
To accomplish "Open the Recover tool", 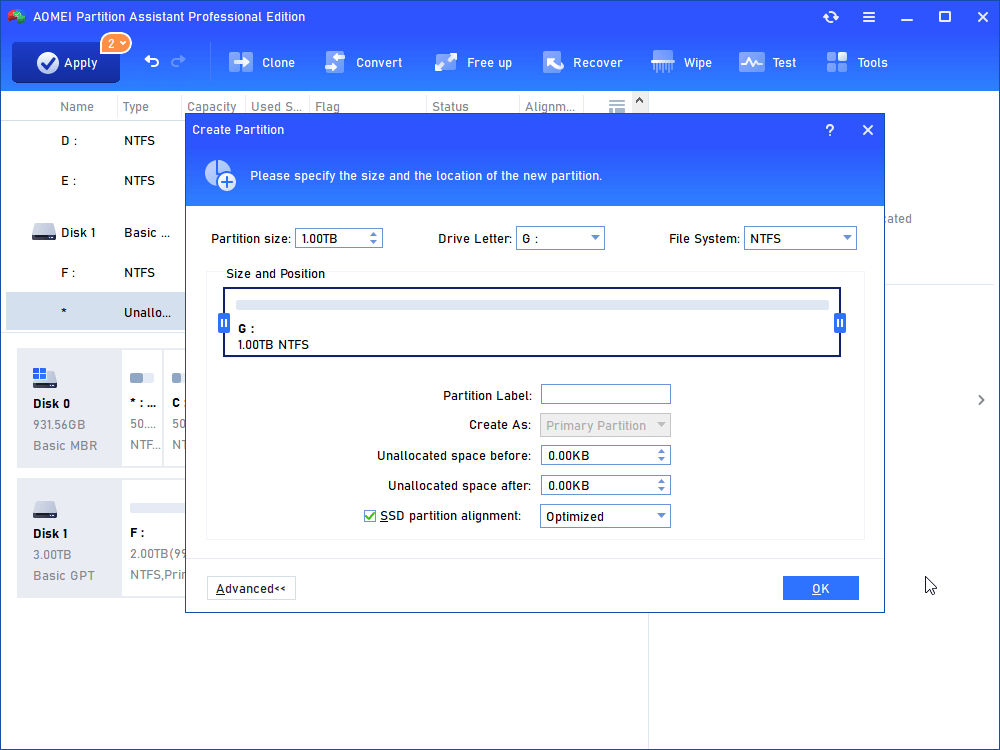I will (x=582, y=62).
